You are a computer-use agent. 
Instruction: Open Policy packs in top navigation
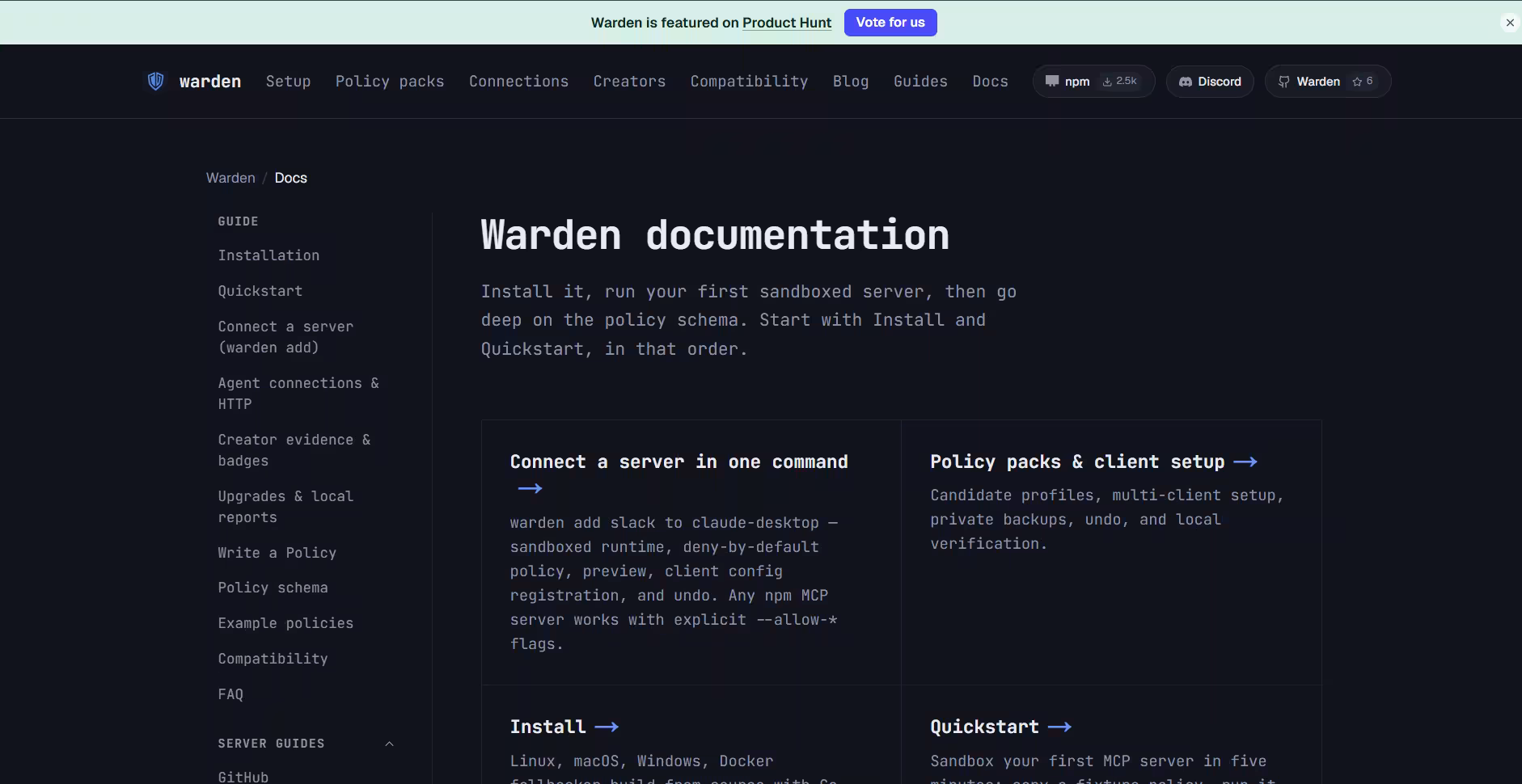(390, 82)
